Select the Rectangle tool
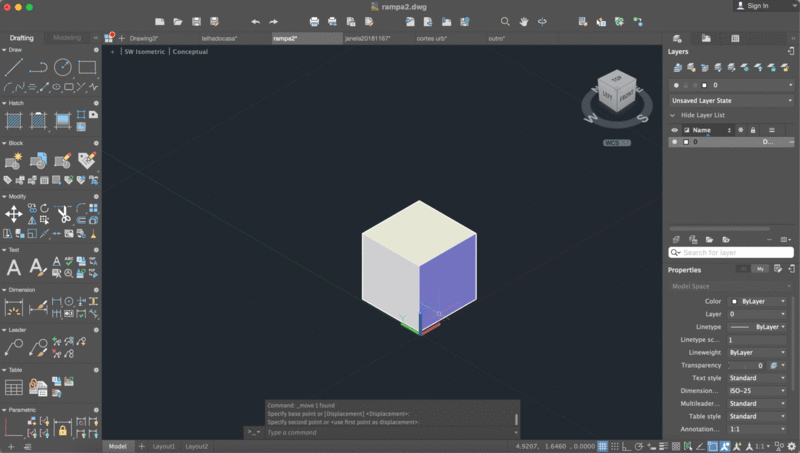Screen dimensions: 800x453 87,67
